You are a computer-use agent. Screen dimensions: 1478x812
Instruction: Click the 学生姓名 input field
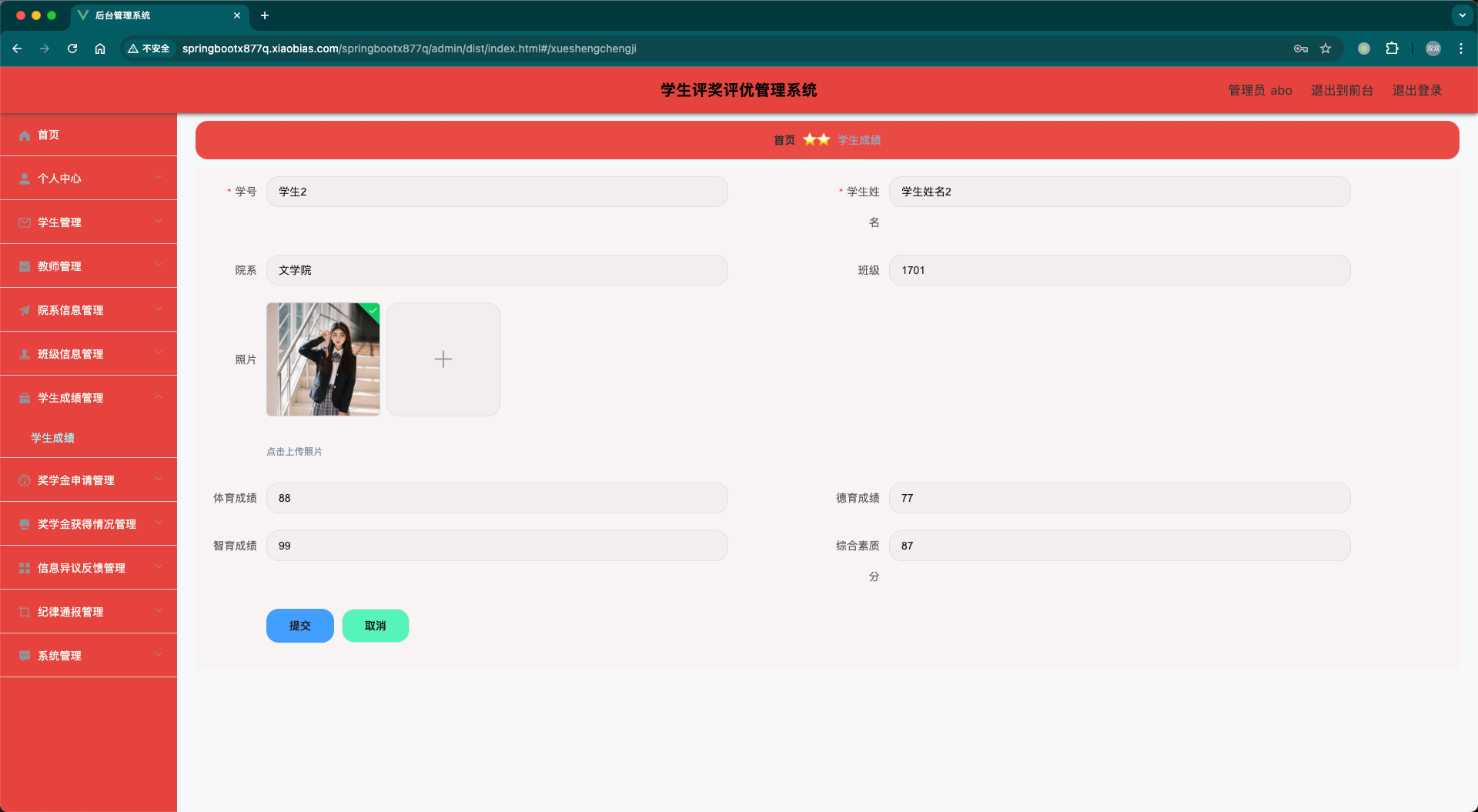(1120, 192)
